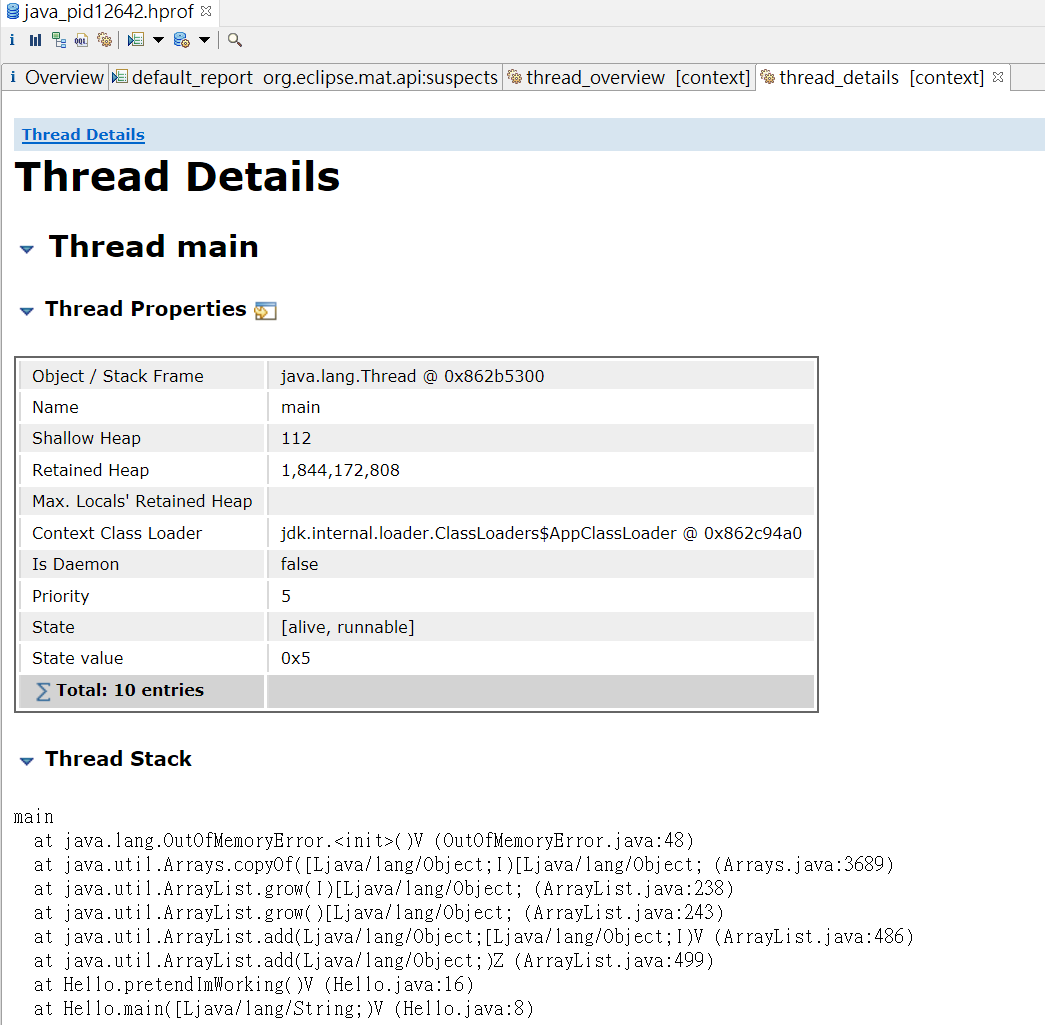Click the Thread Details breadcrumb link
This screenshot has height=1025, width=1045.
(x=82, y=134)
